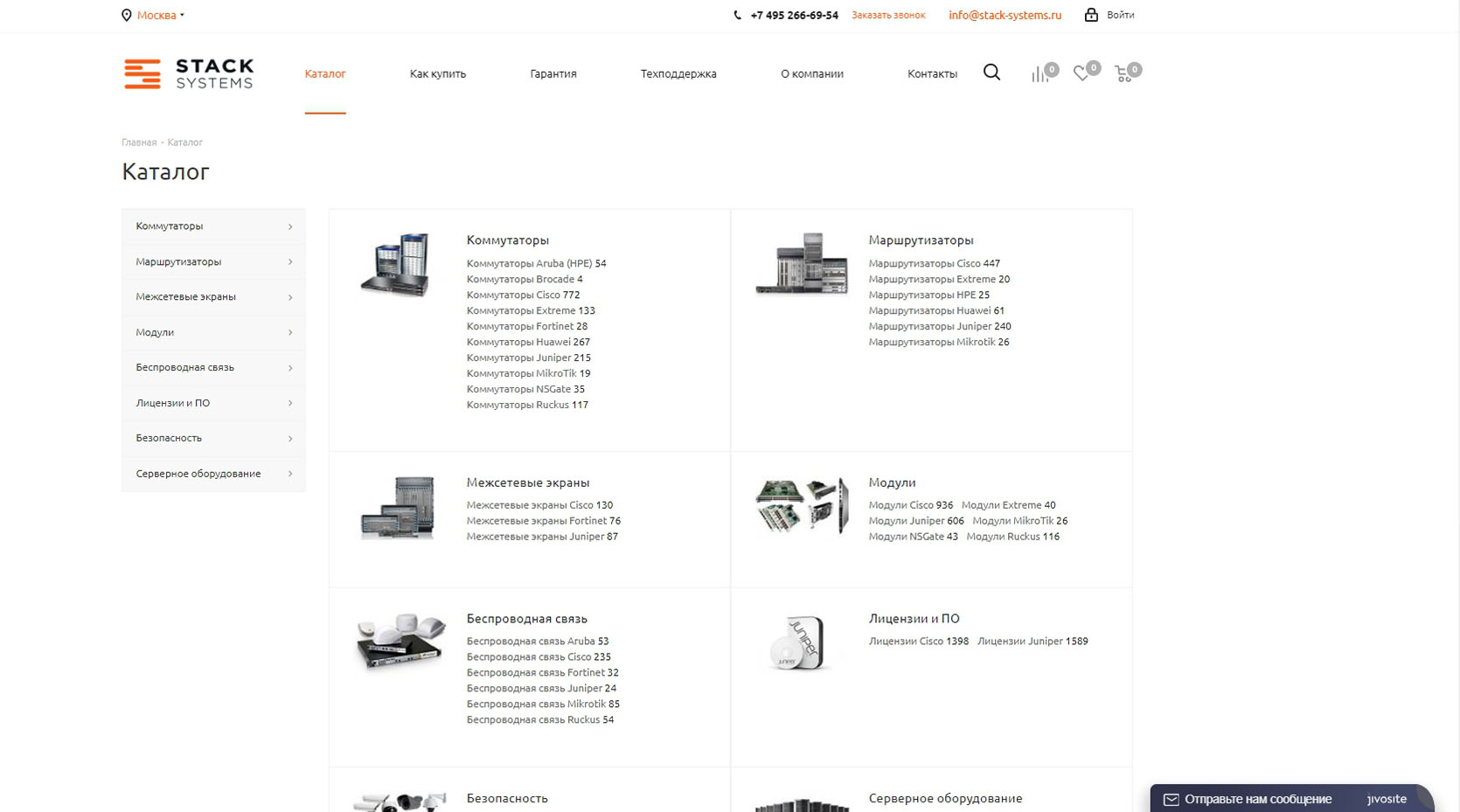Screen dimensions: 1460x812
Task: Select Межсетевые экраны Fortinet 76
Action: pos(543,521)
